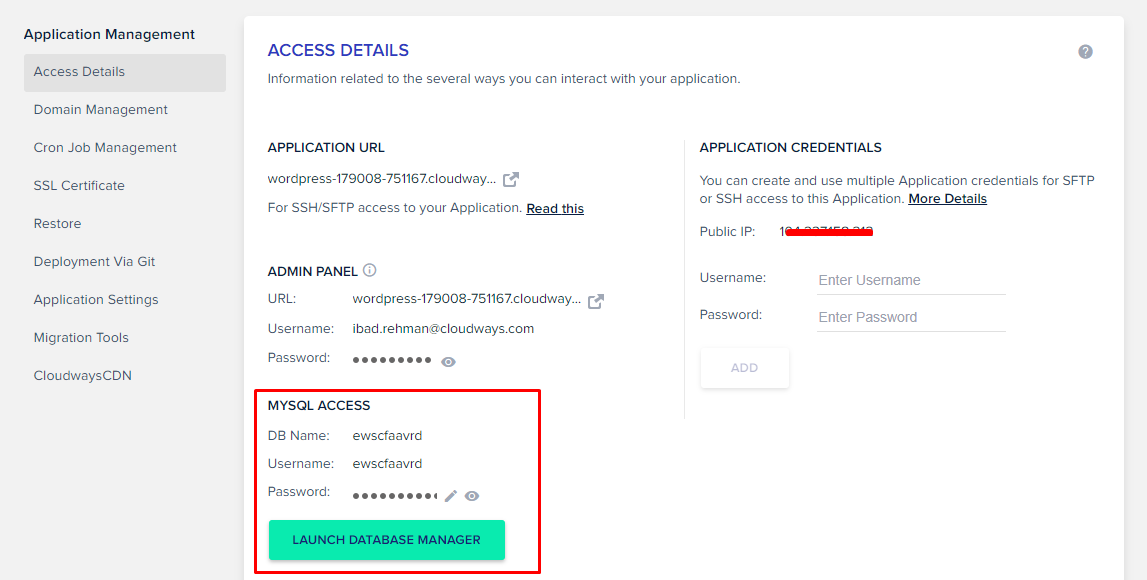
Task: Click the info icon beside Admin Panel
Action: [369, 268]
